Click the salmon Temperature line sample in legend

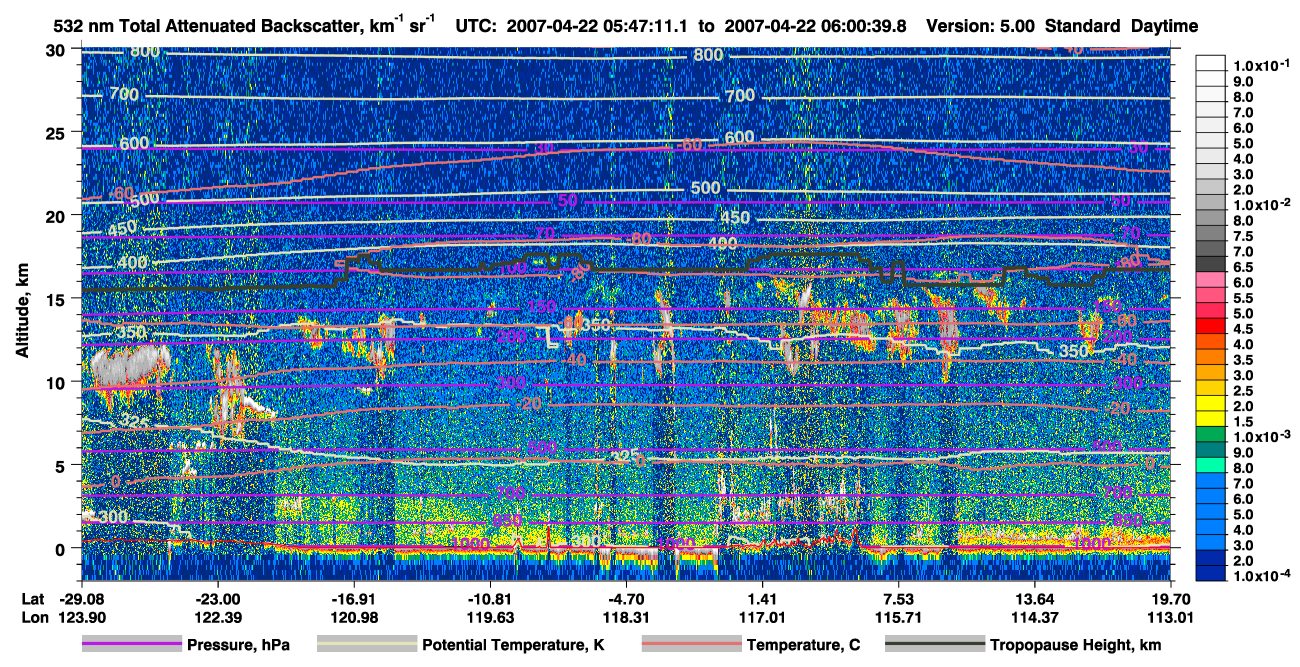pos(691,644)
